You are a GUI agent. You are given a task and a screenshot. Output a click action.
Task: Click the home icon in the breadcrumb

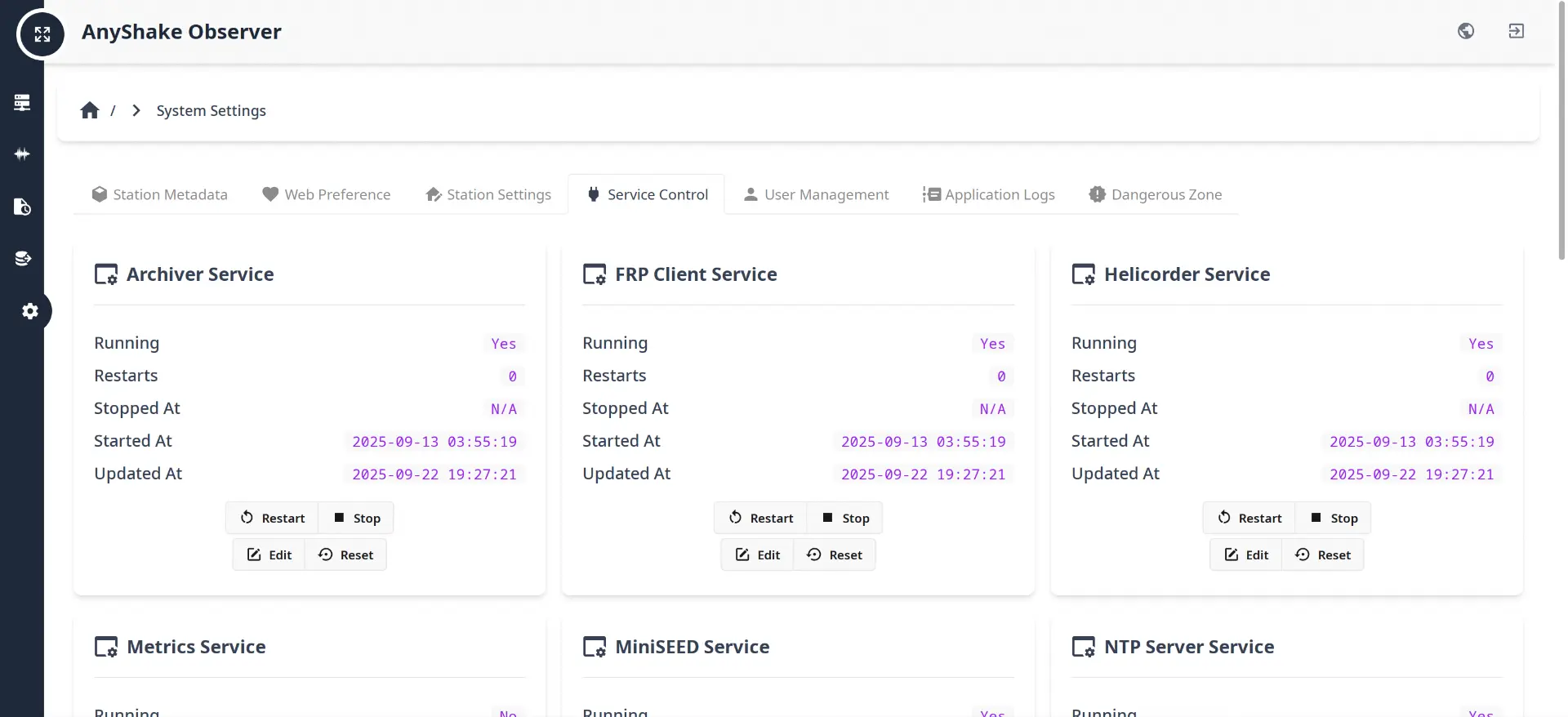(90, 110)
